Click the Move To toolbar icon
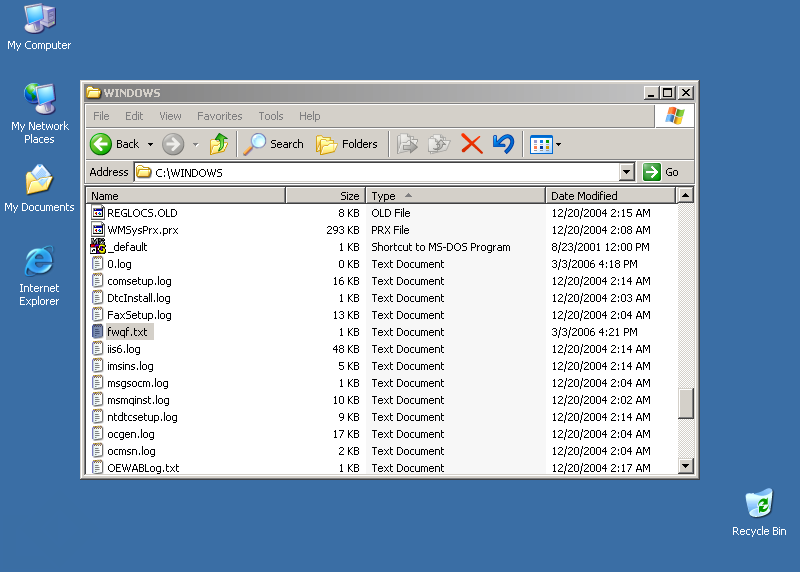Image resolution: width=800 pixels, height=572 pixels. pyautogui.click(x=407, y=144)
